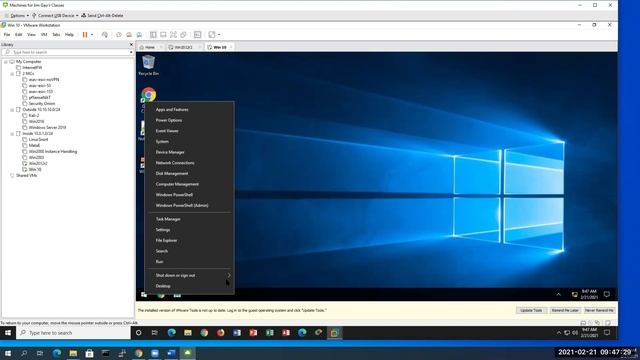
Task: Open the stretch guest dropdown arrow
Action: point(219,35)
